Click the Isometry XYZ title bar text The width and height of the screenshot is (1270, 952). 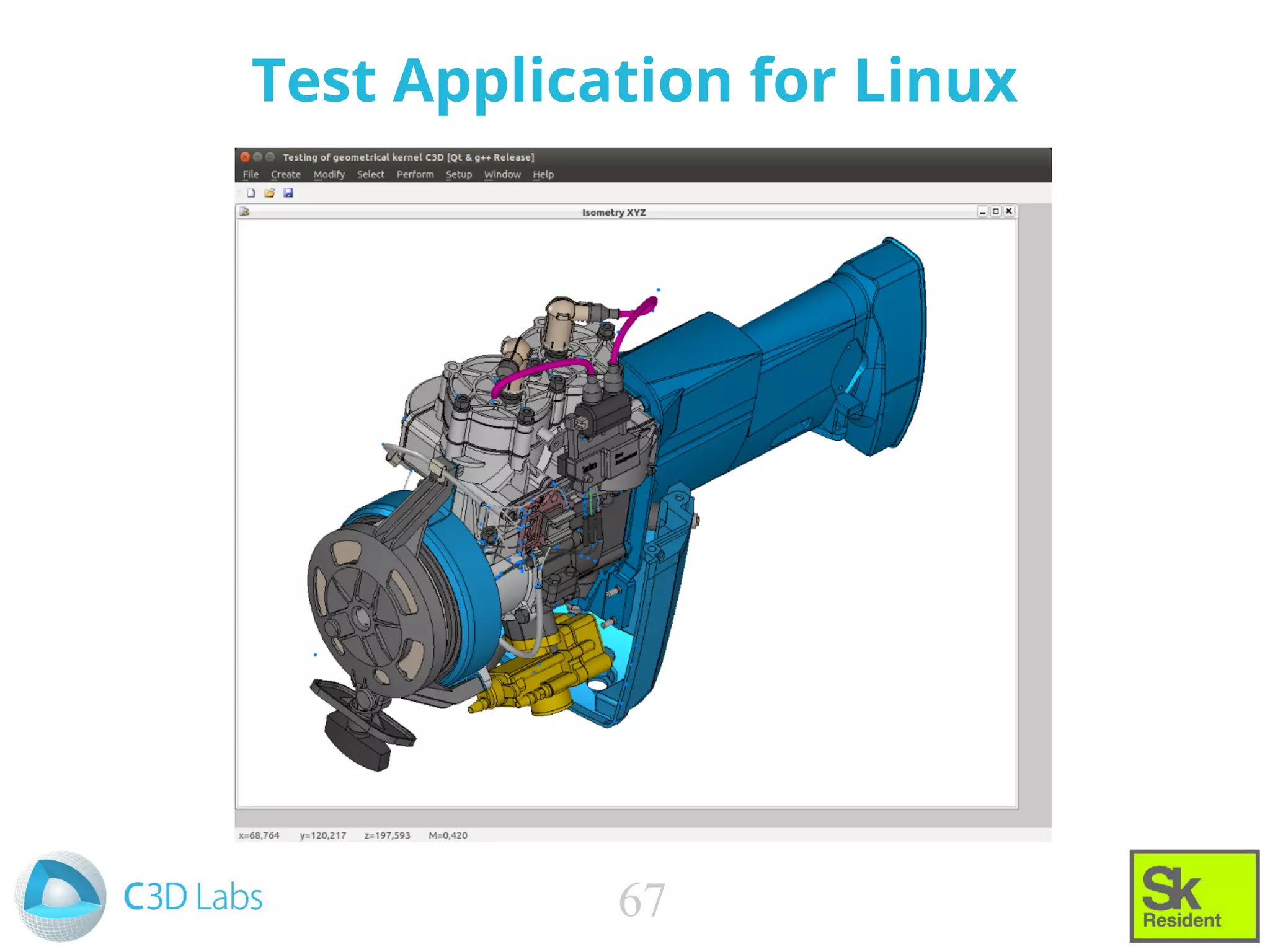614,213
